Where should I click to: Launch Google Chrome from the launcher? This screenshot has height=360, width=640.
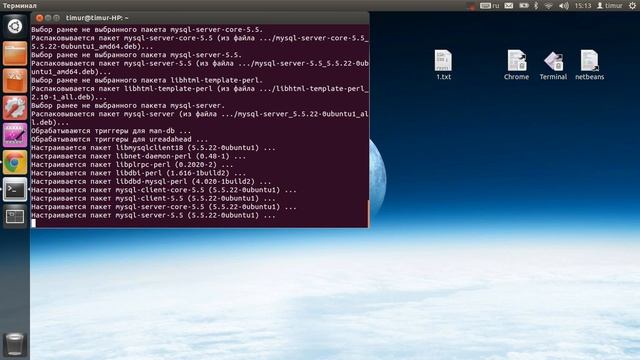click(x=15, y=162)
